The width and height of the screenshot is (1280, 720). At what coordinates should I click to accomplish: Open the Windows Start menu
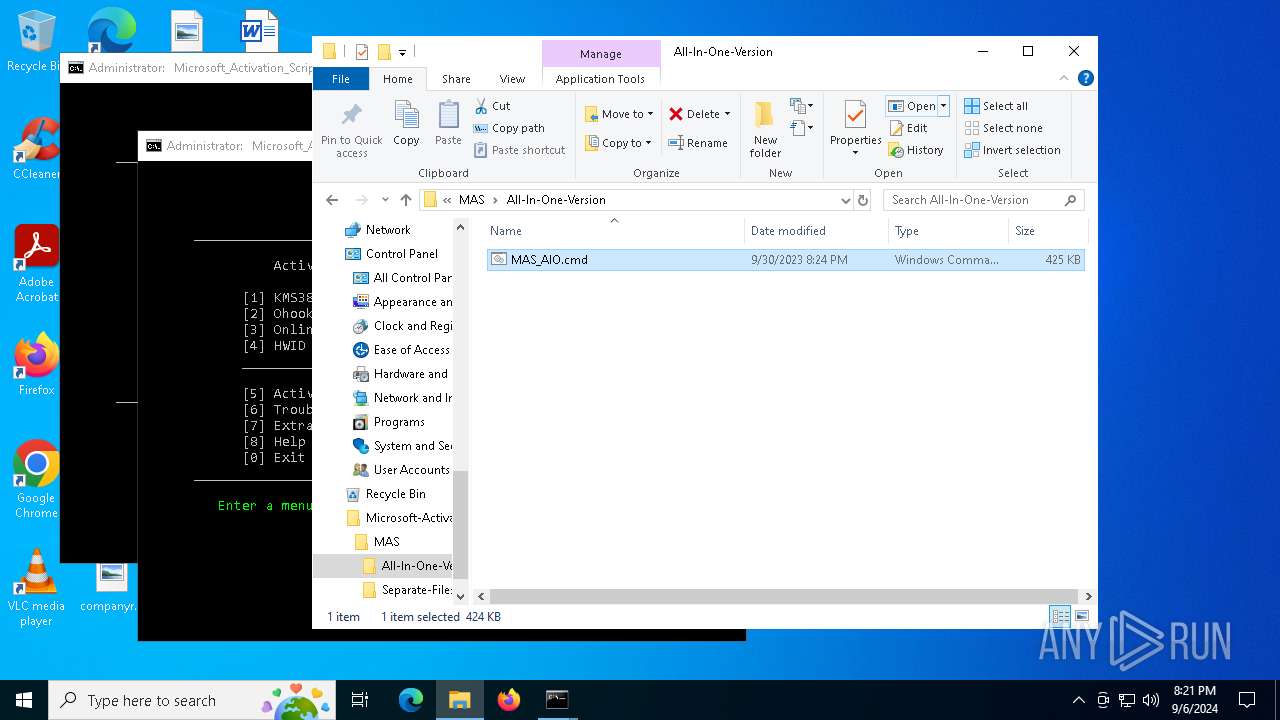point(24,700)
